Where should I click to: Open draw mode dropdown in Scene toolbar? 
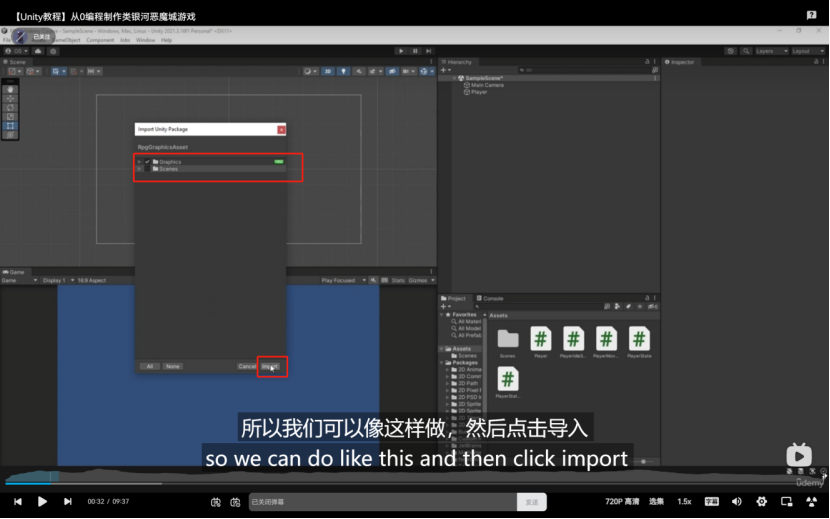(x=310, y=71)
